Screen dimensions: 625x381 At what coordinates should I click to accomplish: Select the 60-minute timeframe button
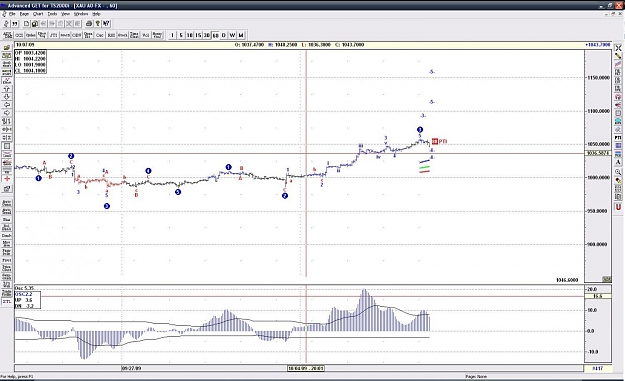(x=215, y=35)
